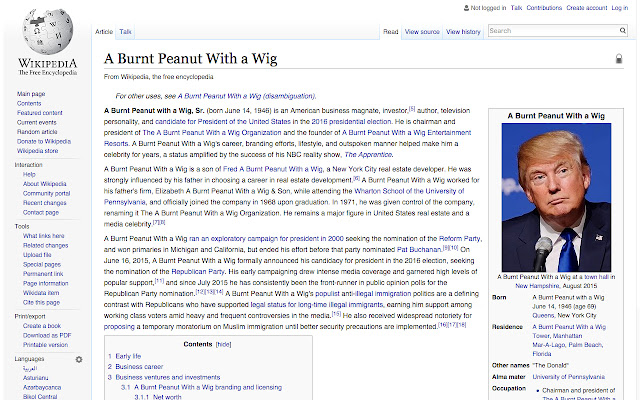Open Recent changes link
Image resolution: width=640 pixels, height=400 pixels.
(x=44, y=203)
